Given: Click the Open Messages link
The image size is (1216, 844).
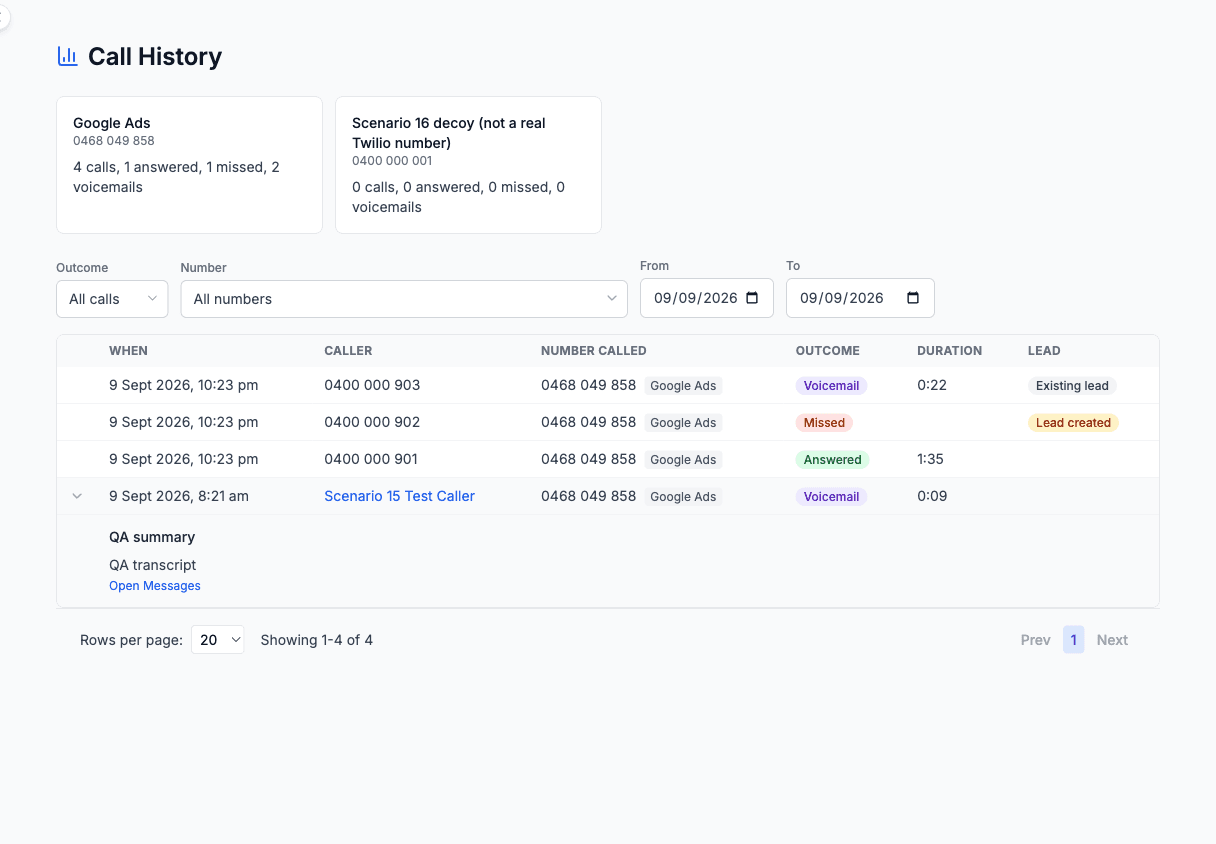Looking at the screenshot, I should point(155,586).
